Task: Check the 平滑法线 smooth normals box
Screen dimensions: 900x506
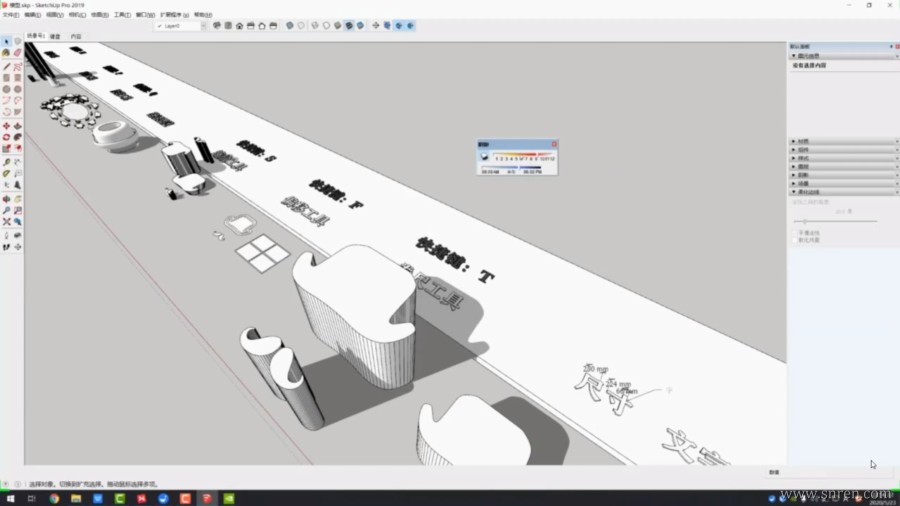Action: click(x=796, y=233)
